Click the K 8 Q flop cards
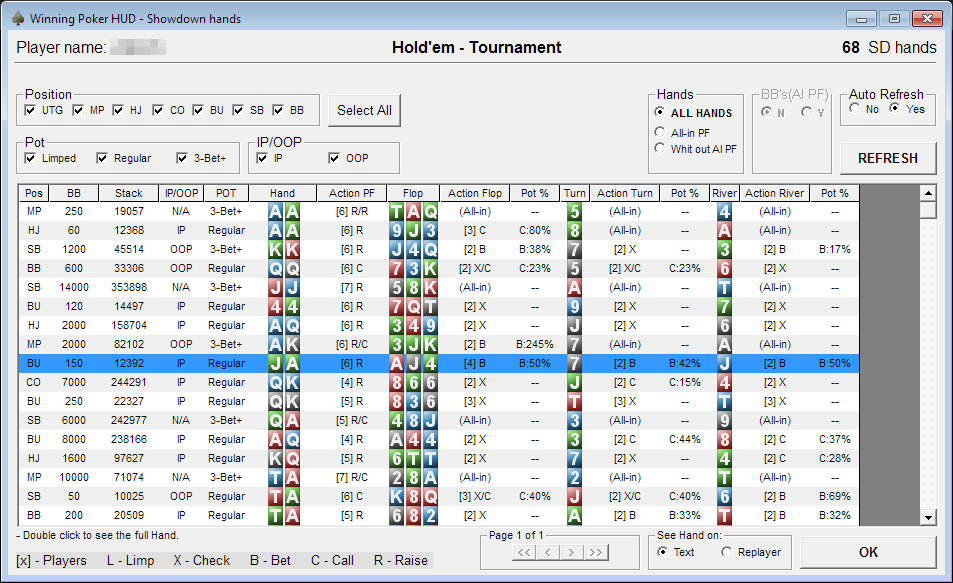The image size is (953, 583). coord(413,496)
